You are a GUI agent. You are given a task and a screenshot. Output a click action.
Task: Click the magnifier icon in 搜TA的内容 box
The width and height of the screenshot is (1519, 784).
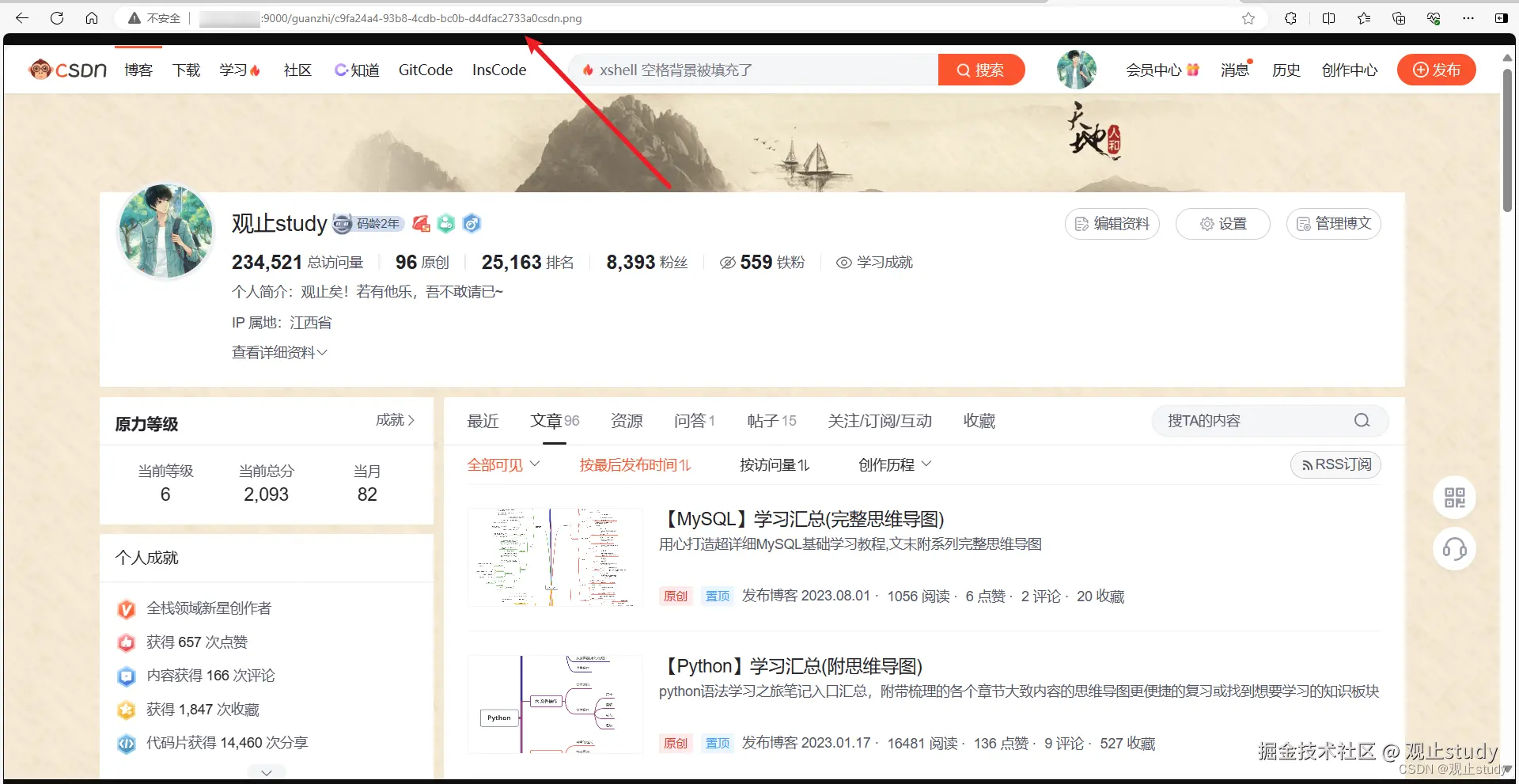(1362, 420)
